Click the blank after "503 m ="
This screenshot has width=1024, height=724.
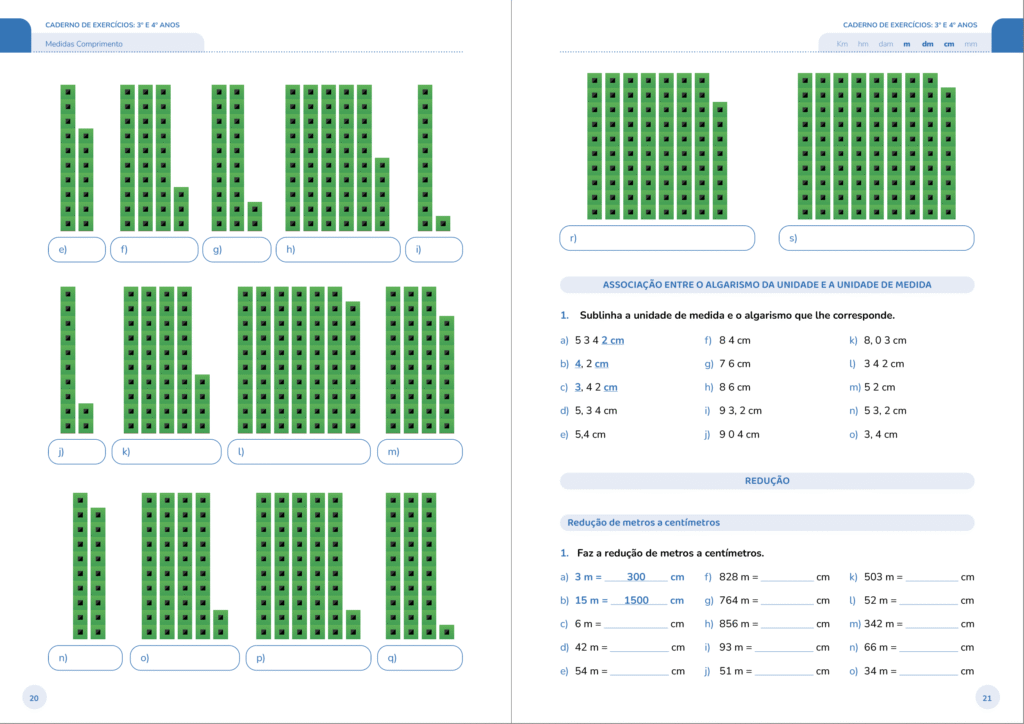932,577
